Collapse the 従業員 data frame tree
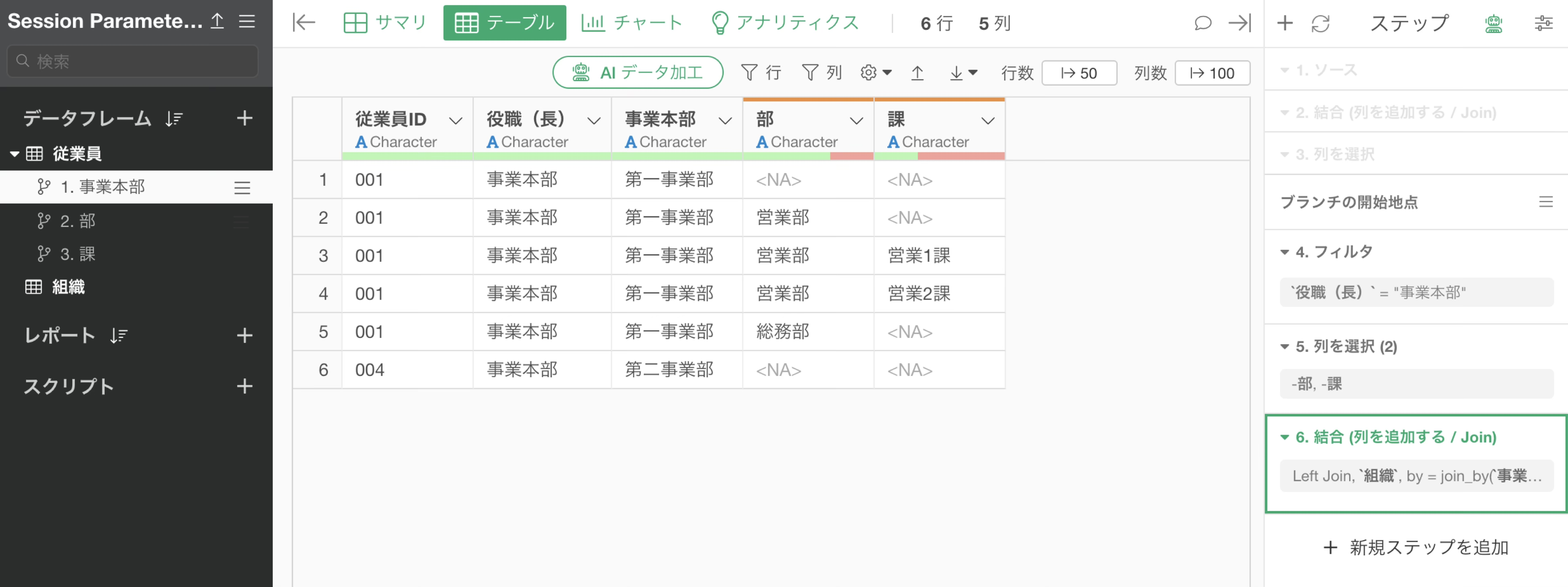The width and height of the screenshot is (1568, 587). [15, 154]
